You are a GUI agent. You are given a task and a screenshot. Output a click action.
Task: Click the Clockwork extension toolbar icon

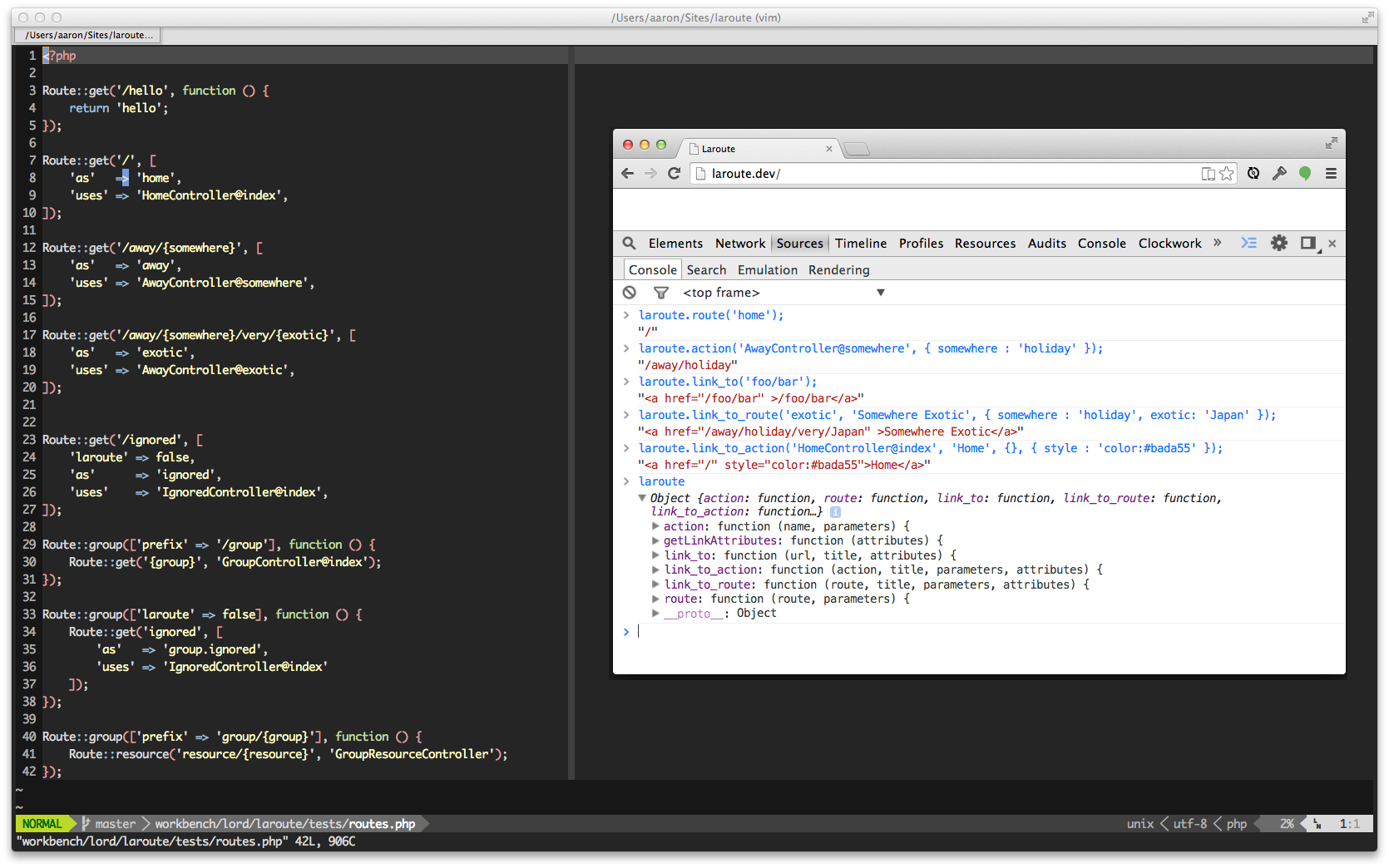click(1253, 173)
